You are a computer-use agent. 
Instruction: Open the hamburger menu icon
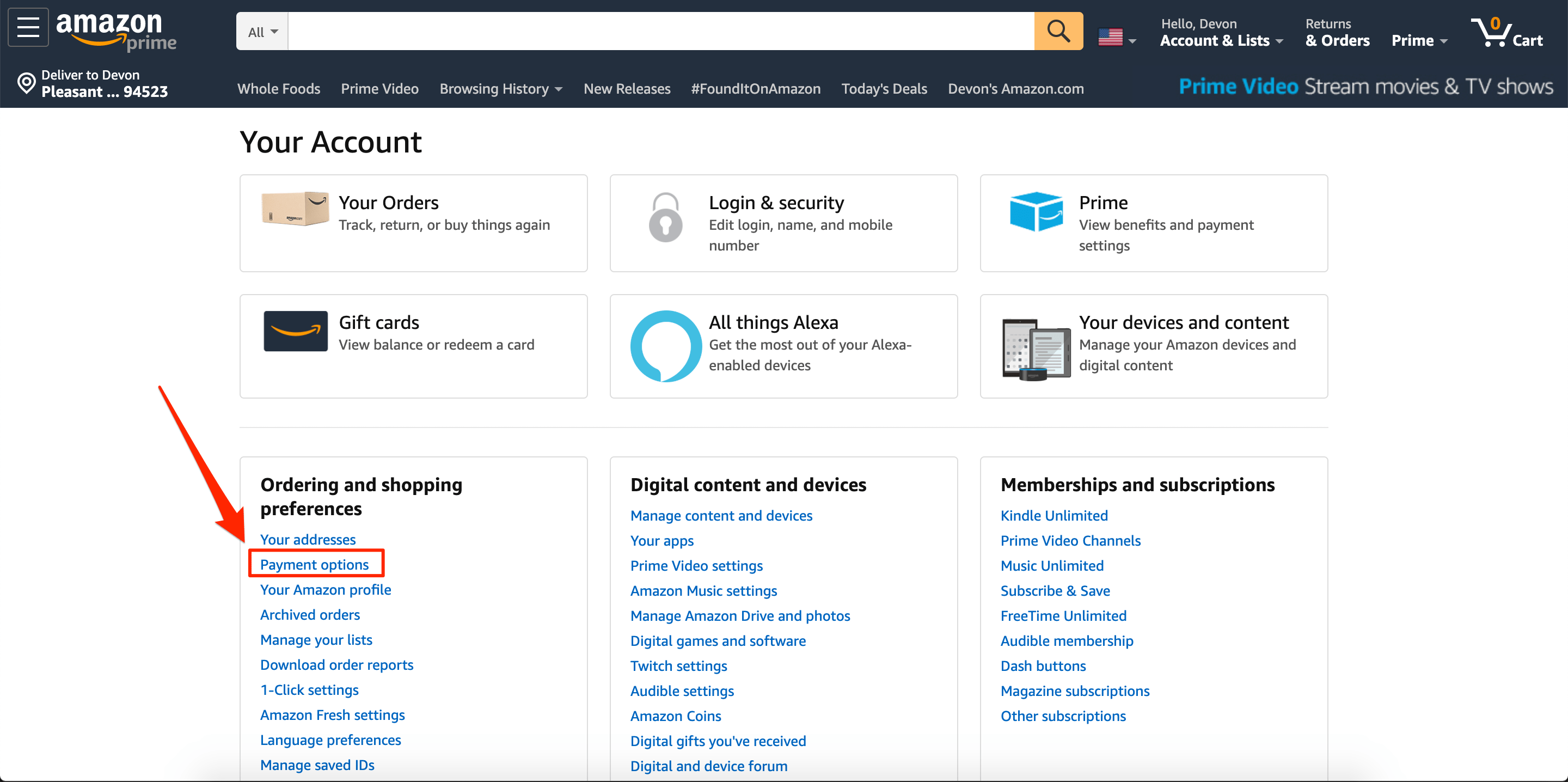(27, 28)
